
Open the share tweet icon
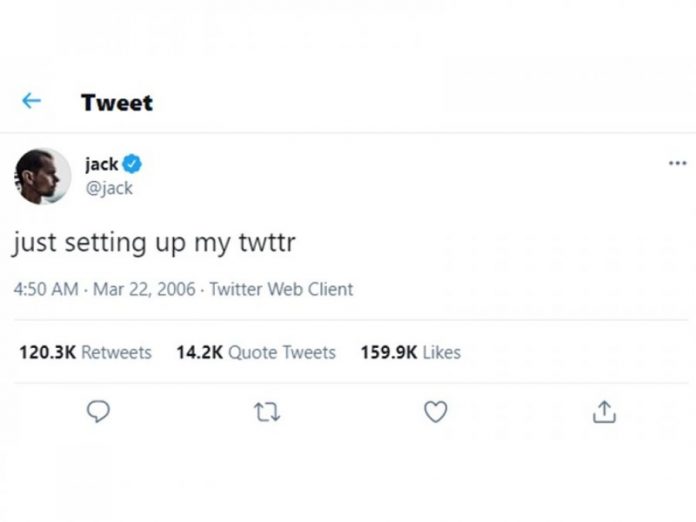coord(604,411)
